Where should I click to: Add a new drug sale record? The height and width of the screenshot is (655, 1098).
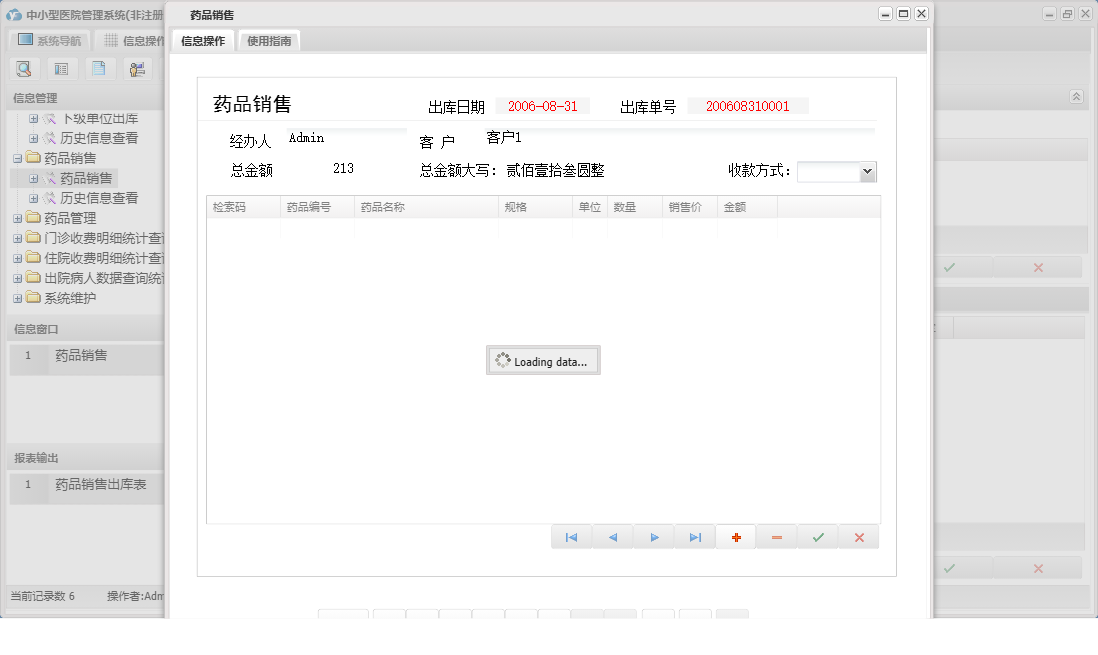point(735,537)
